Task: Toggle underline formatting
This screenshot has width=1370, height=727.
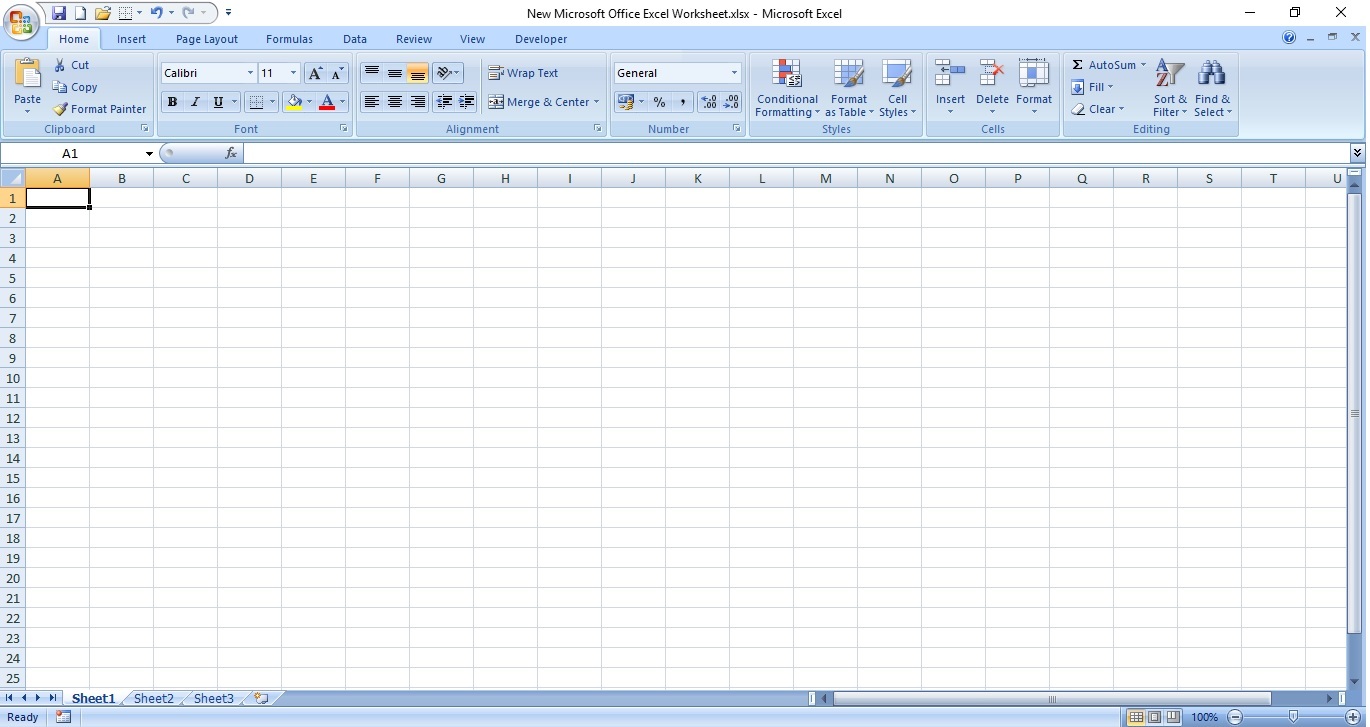Action: point(218,102)
